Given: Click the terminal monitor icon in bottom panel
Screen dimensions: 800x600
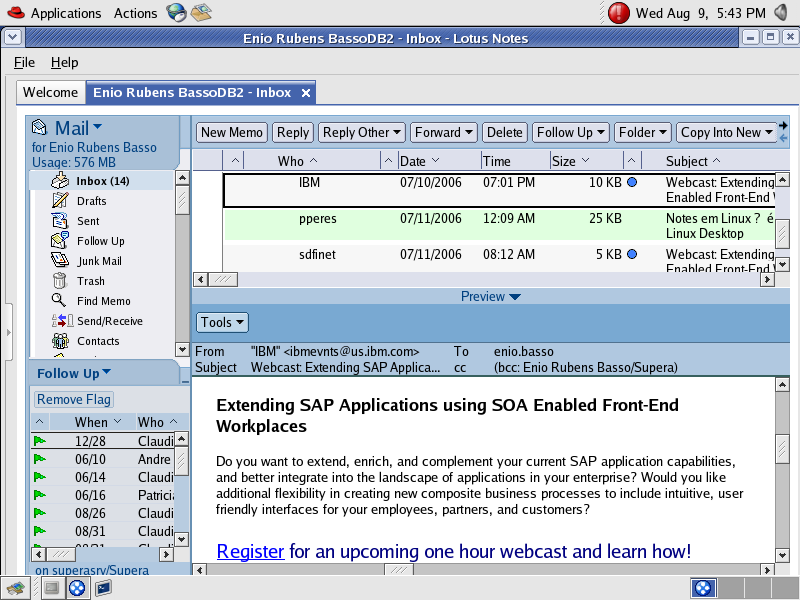Looking at the screenshot, I should point(103,588).
